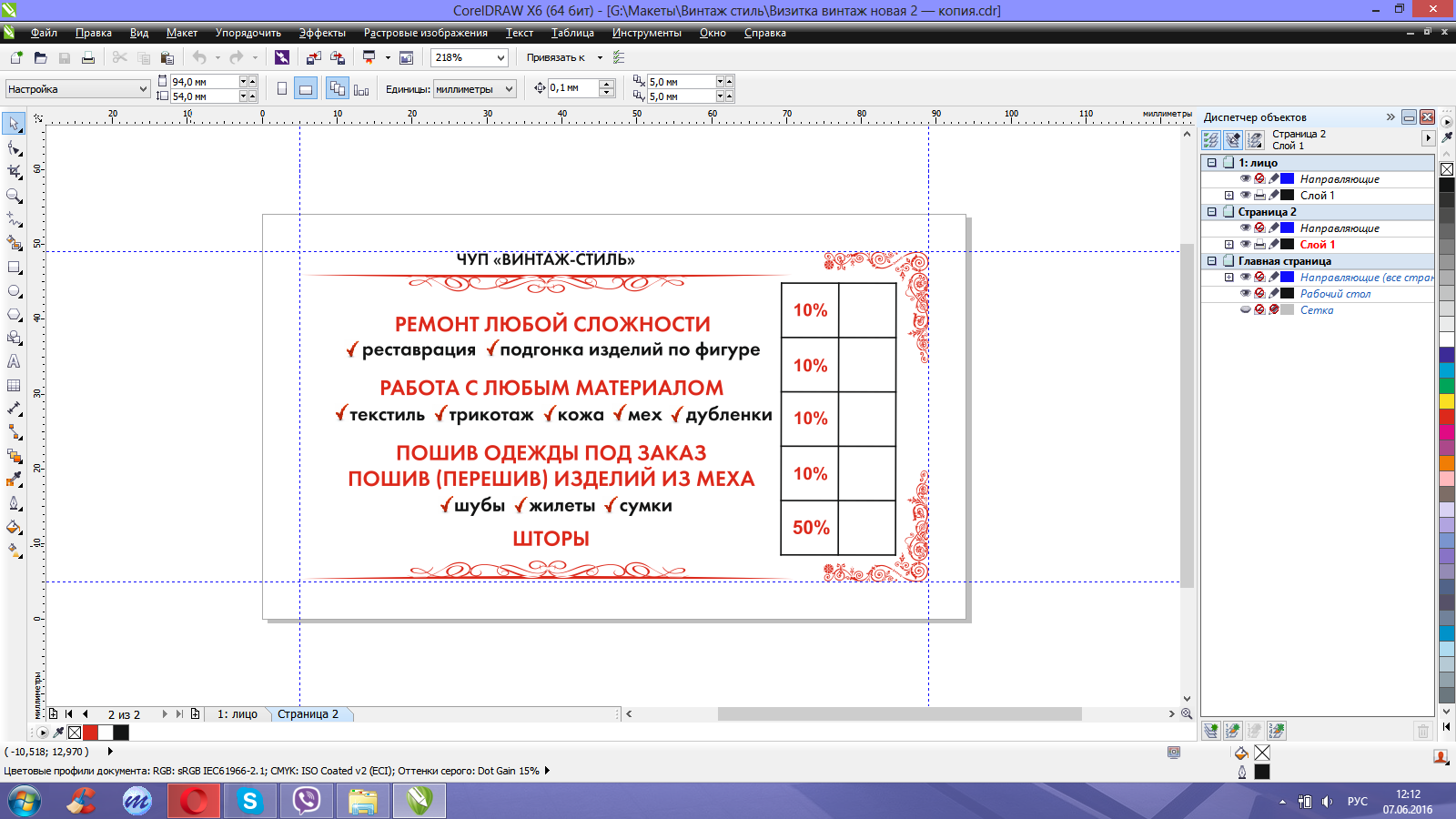Open Viber from the Windows taskbar
This screenshot has height=819, width=1456.
307,801
